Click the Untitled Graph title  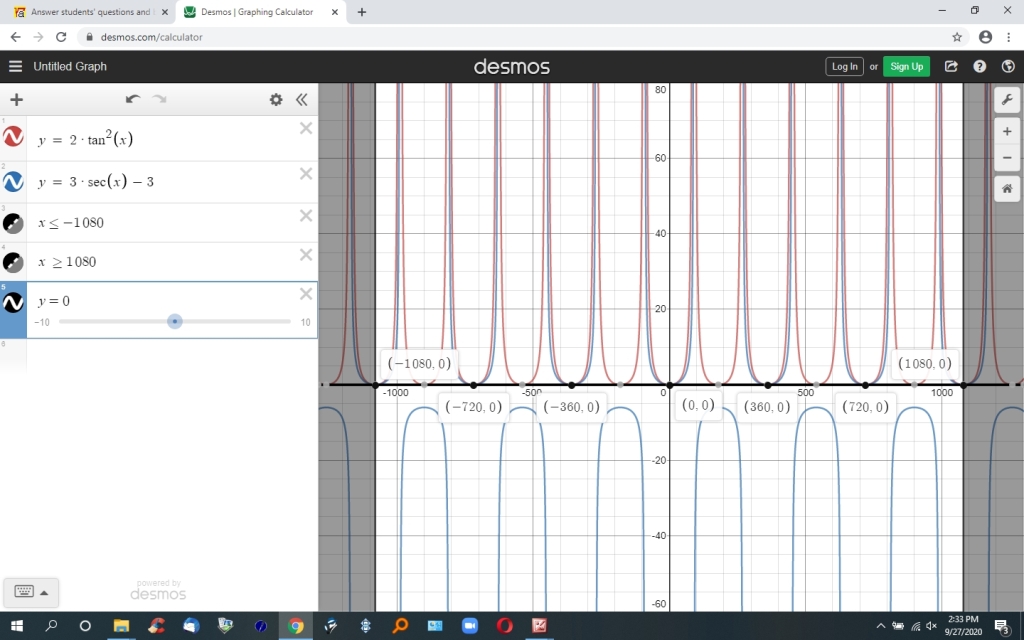(x=70, y=66)
